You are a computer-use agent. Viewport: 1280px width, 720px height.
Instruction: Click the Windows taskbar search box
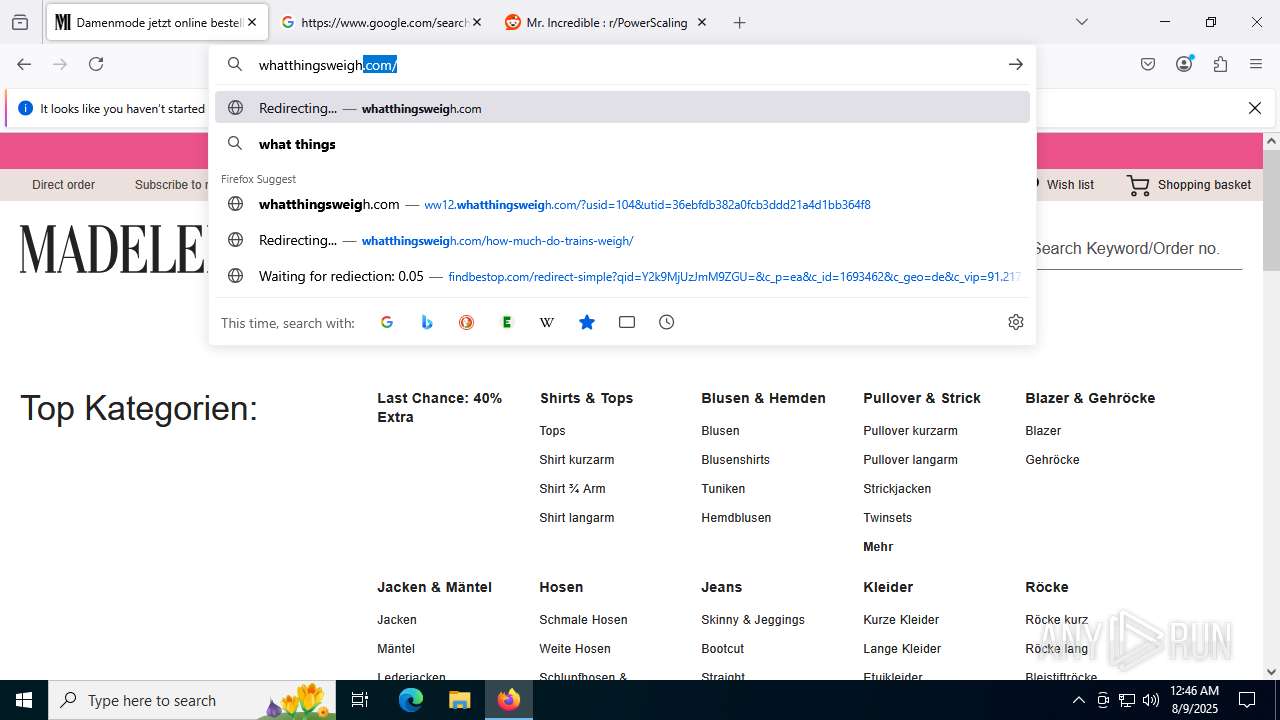pyautogui.click(x=192, y=700)
